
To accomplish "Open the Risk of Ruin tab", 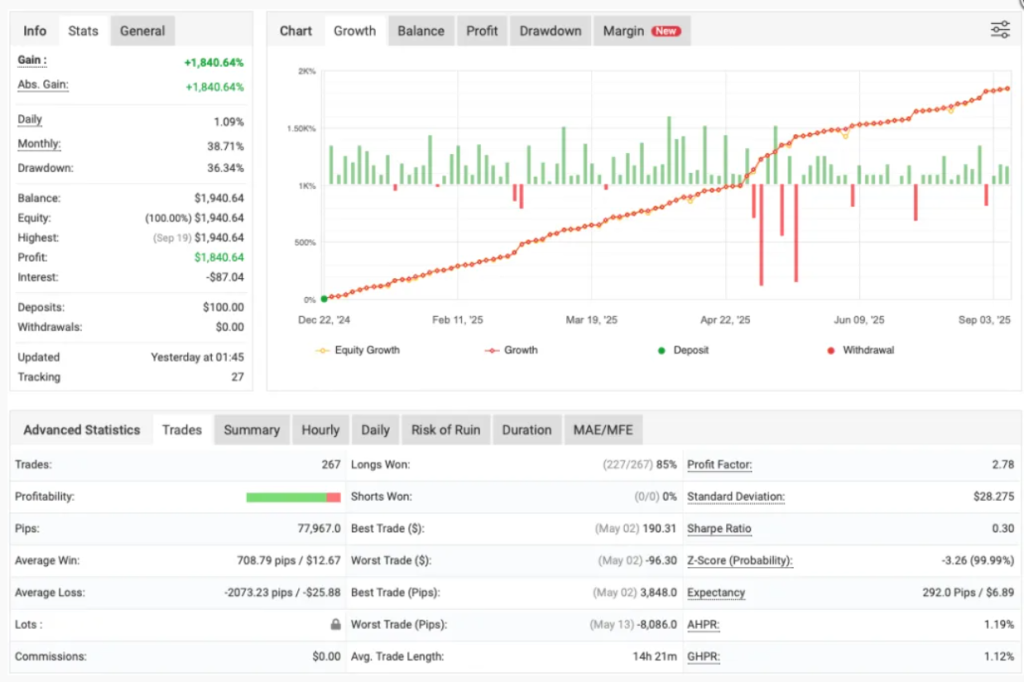I will pos(445,429).
